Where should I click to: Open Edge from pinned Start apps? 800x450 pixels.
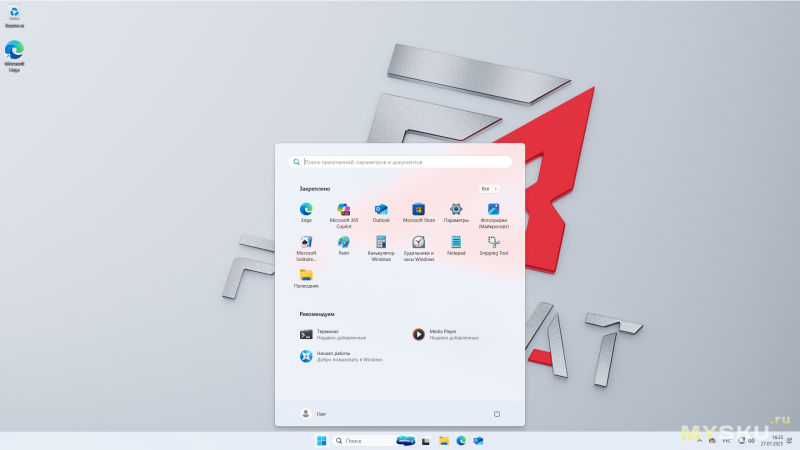(x=306, y=212)
